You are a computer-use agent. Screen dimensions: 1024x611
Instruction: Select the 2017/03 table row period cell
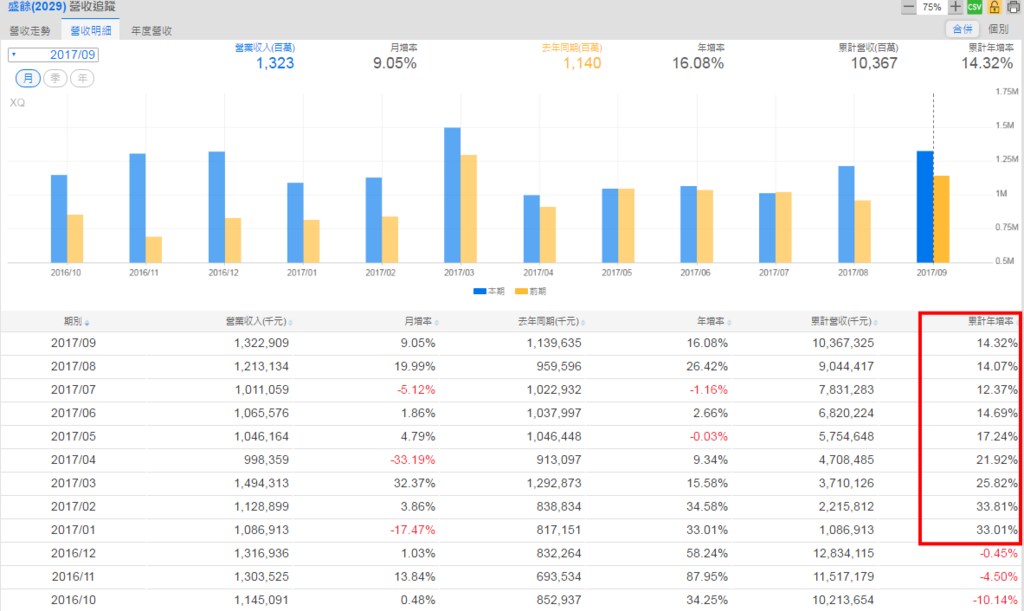point(73,483)
